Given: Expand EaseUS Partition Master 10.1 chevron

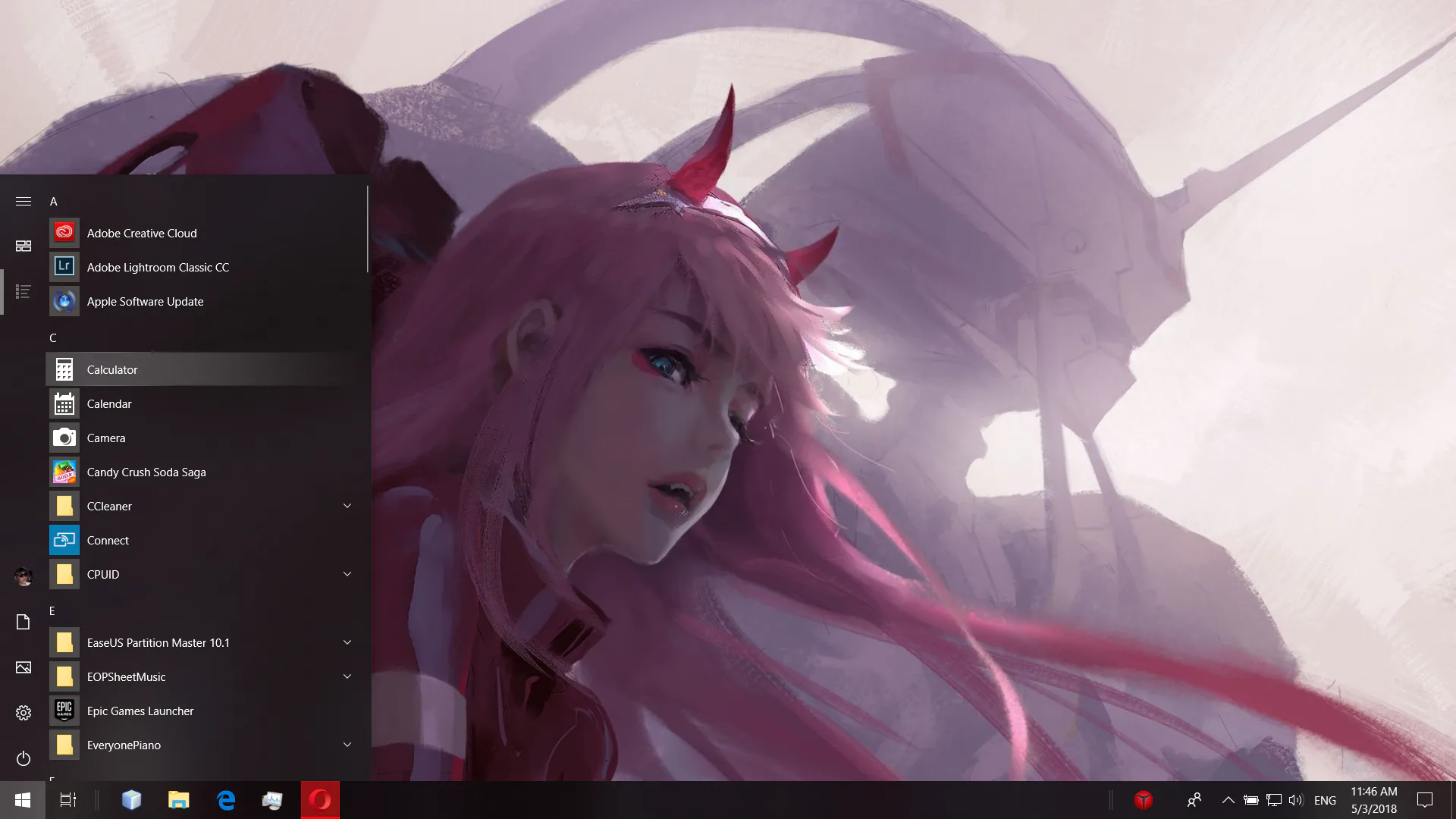Looking at the screenshot, I should [x=347, y=642].
